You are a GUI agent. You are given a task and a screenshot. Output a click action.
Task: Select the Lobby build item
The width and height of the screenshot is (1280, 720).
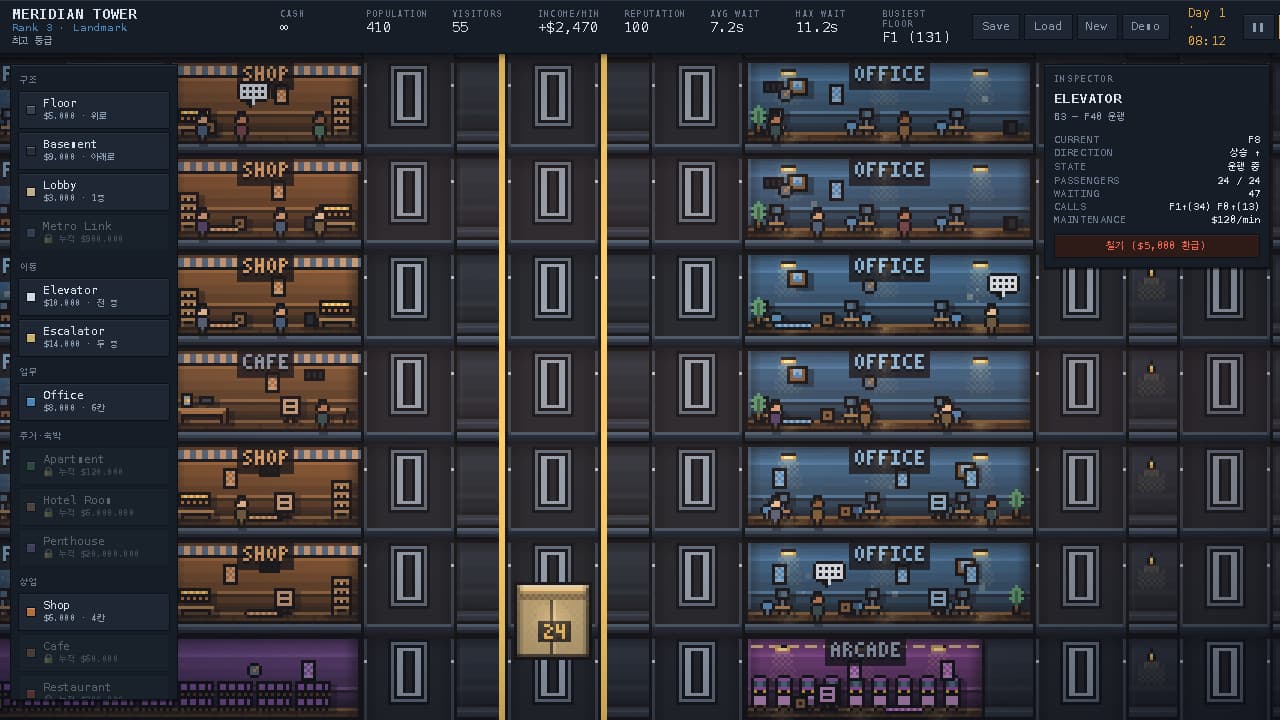[94, 191]
